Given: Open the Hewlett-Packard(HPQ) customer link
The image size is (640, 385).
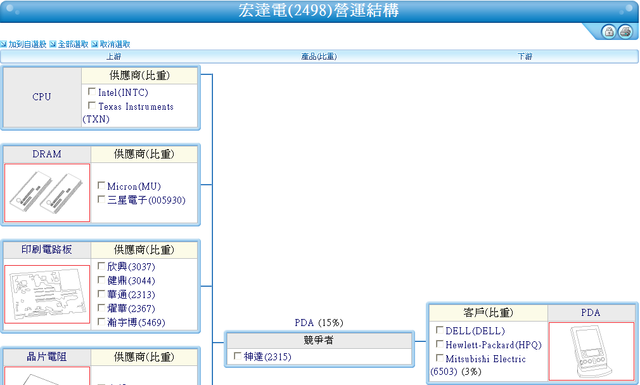Looking at the screenshot, I should tap(493, 345).
